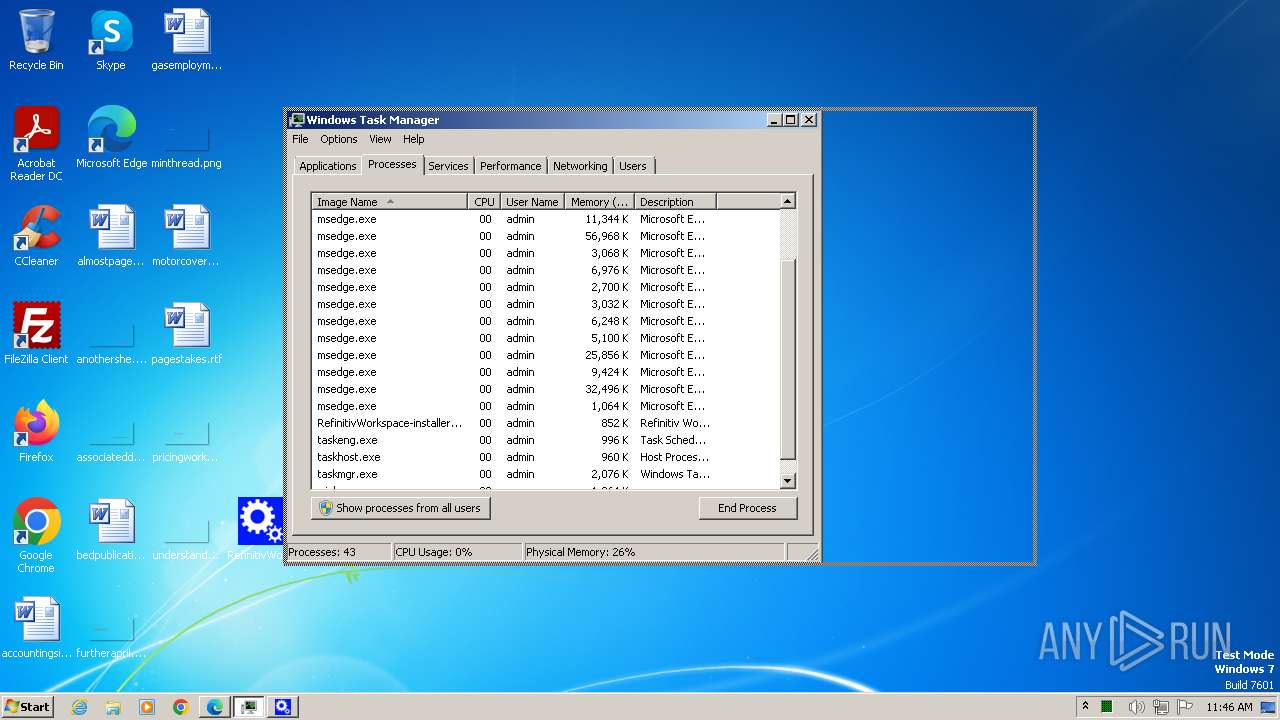Screen dimensions: 1280x720
Task: Open the Help menu in Task Manager
Action: pyautogui.click(x=414, y=139)
